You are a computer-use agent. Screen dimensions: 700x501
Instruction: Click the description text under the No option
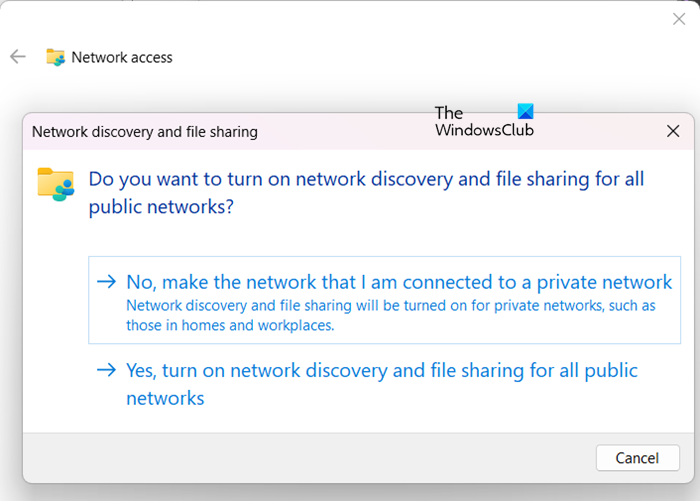(390, 315)
